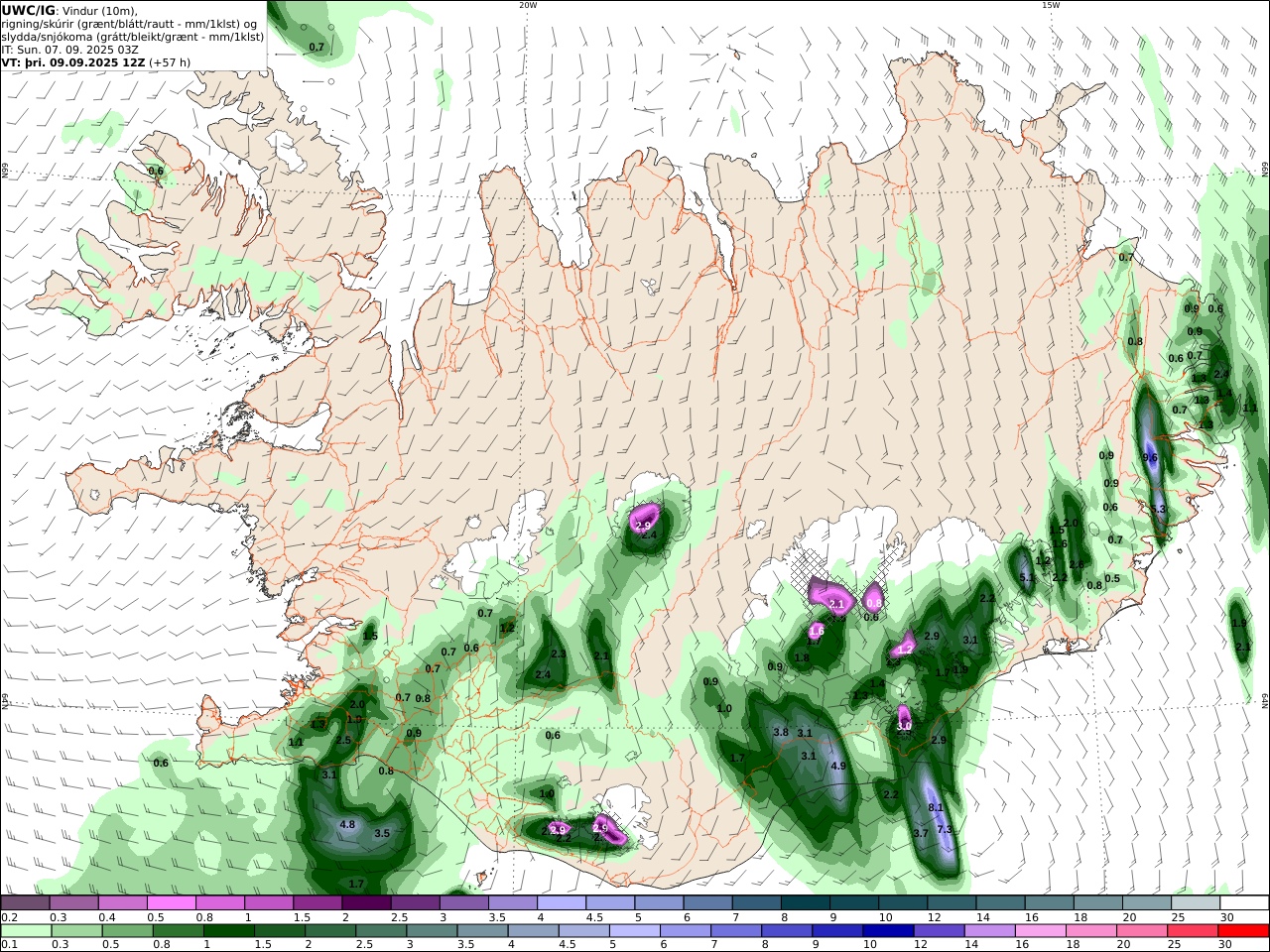Click the 8.1 precipitation value in southeast
This screenshot has width=1270, height=952.
click(x=936, y=807)
